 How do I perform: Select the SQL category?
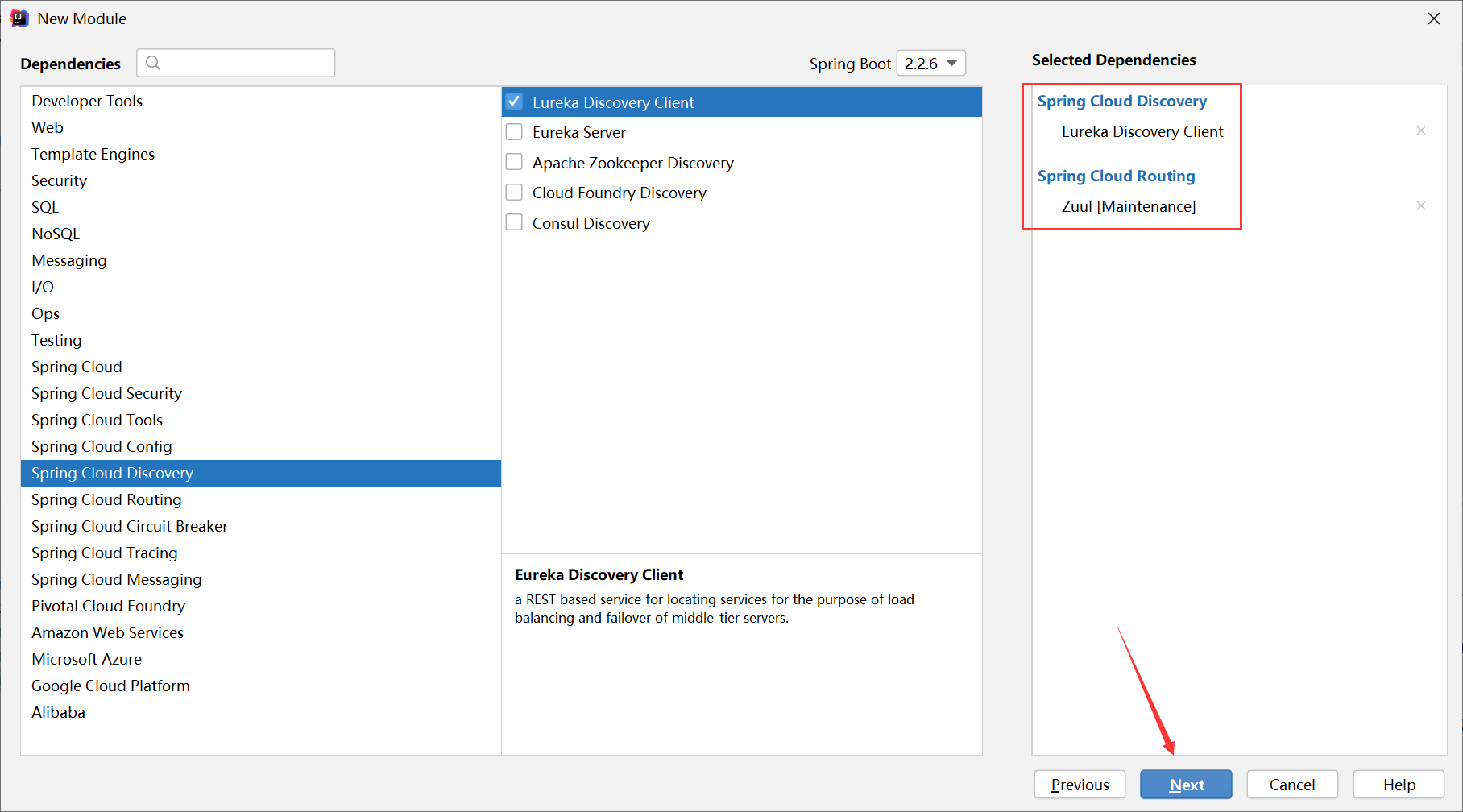pos(261,207)
